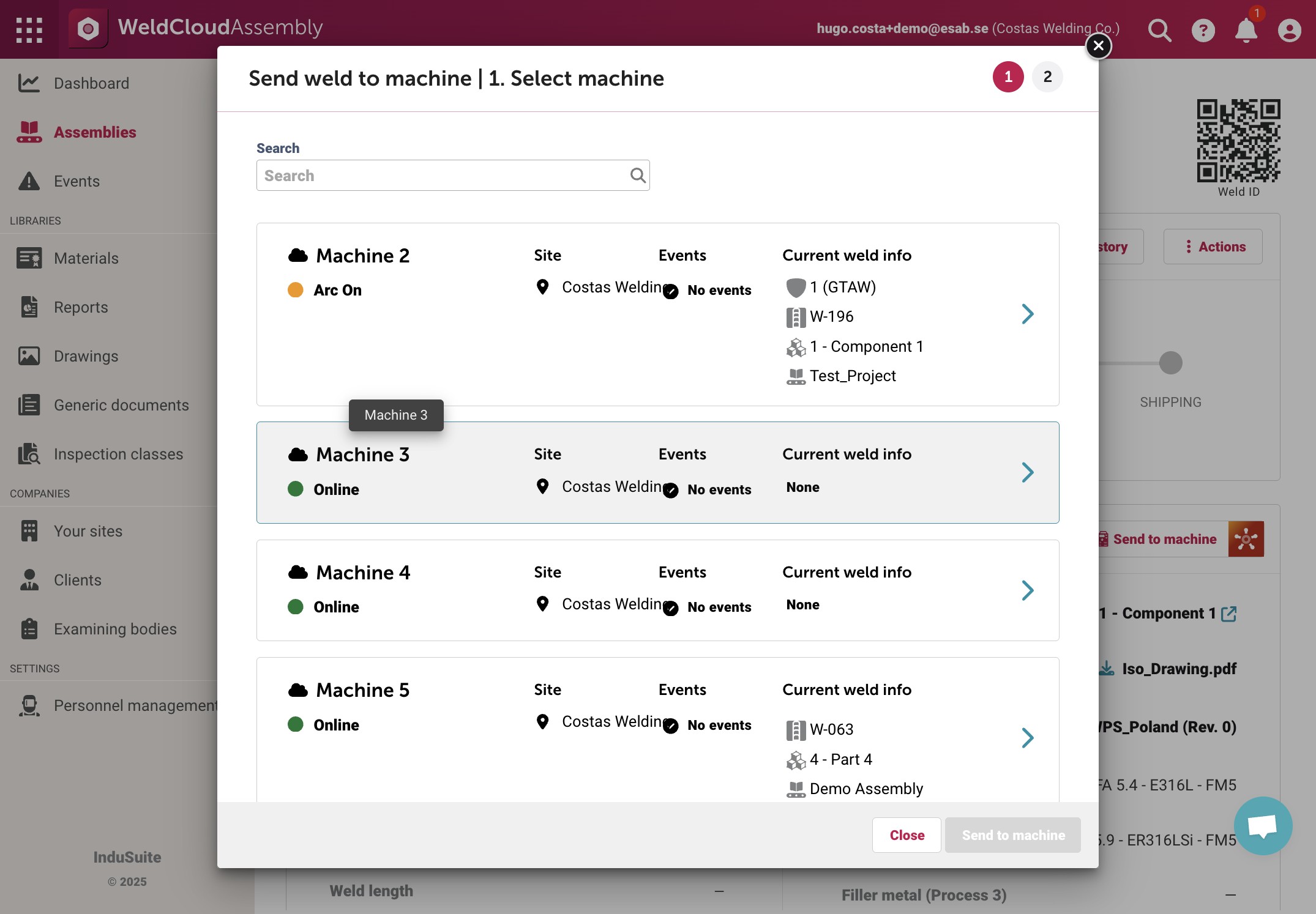Click the Weld ID QR code
Viewport: 1316px width, 914px height.
click(x=1238, y=141)
